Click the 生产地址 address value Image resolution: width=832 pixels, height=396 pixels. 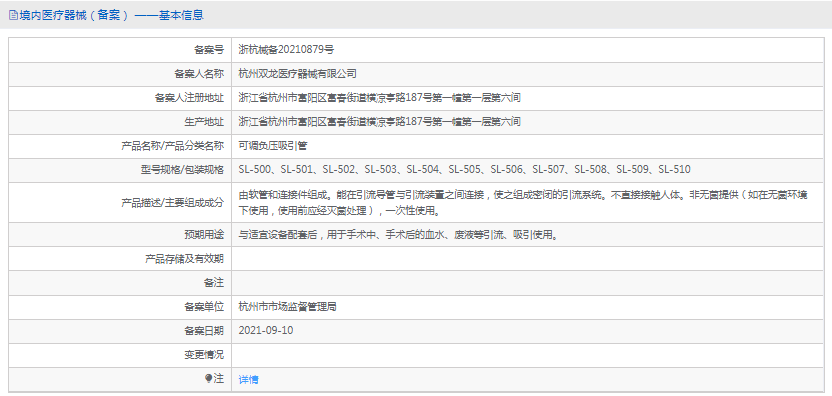tap(379, 122)
